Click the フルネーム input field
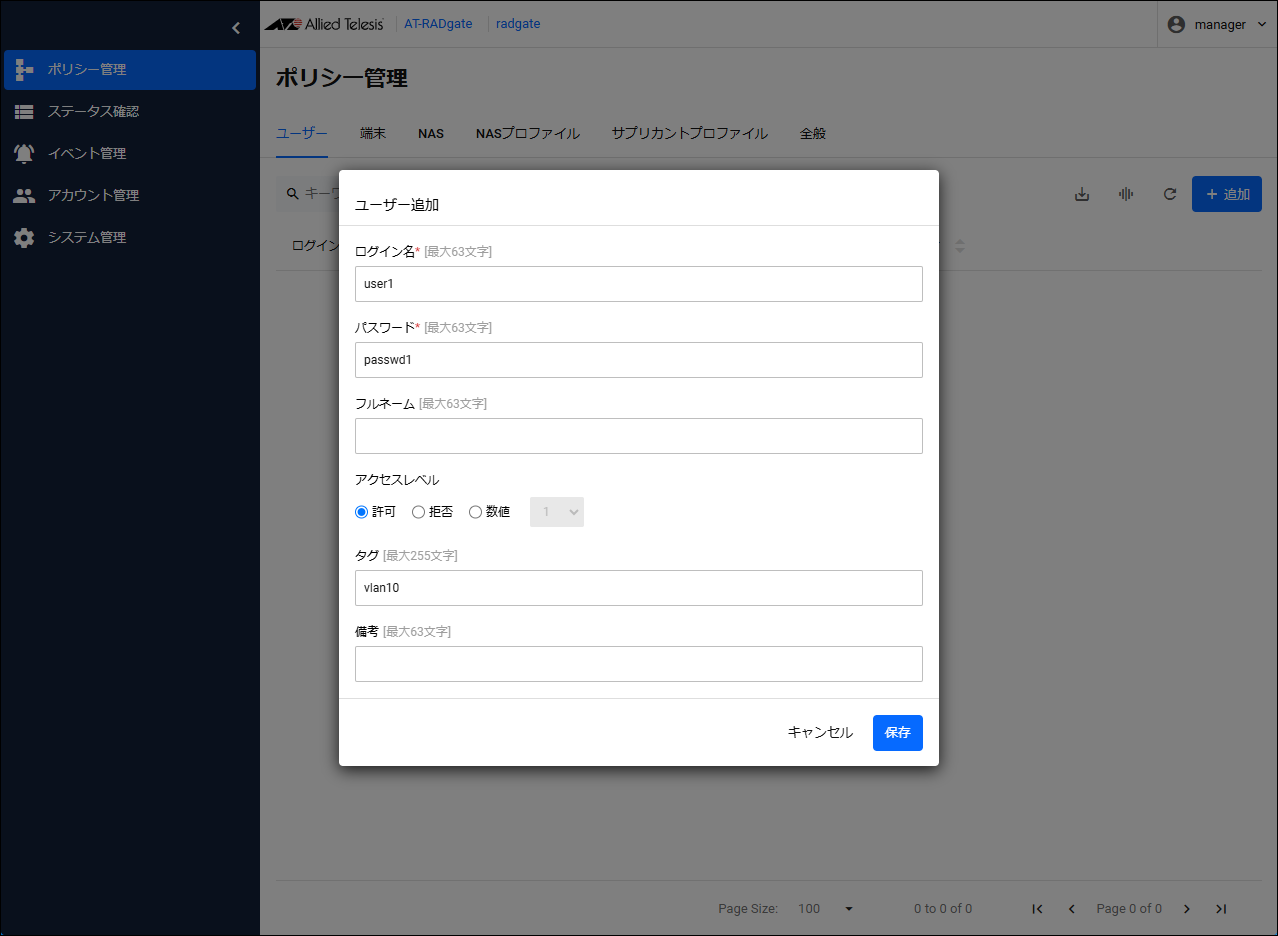The width and height of the screenshot is (1278, 936). coord(639,436)
